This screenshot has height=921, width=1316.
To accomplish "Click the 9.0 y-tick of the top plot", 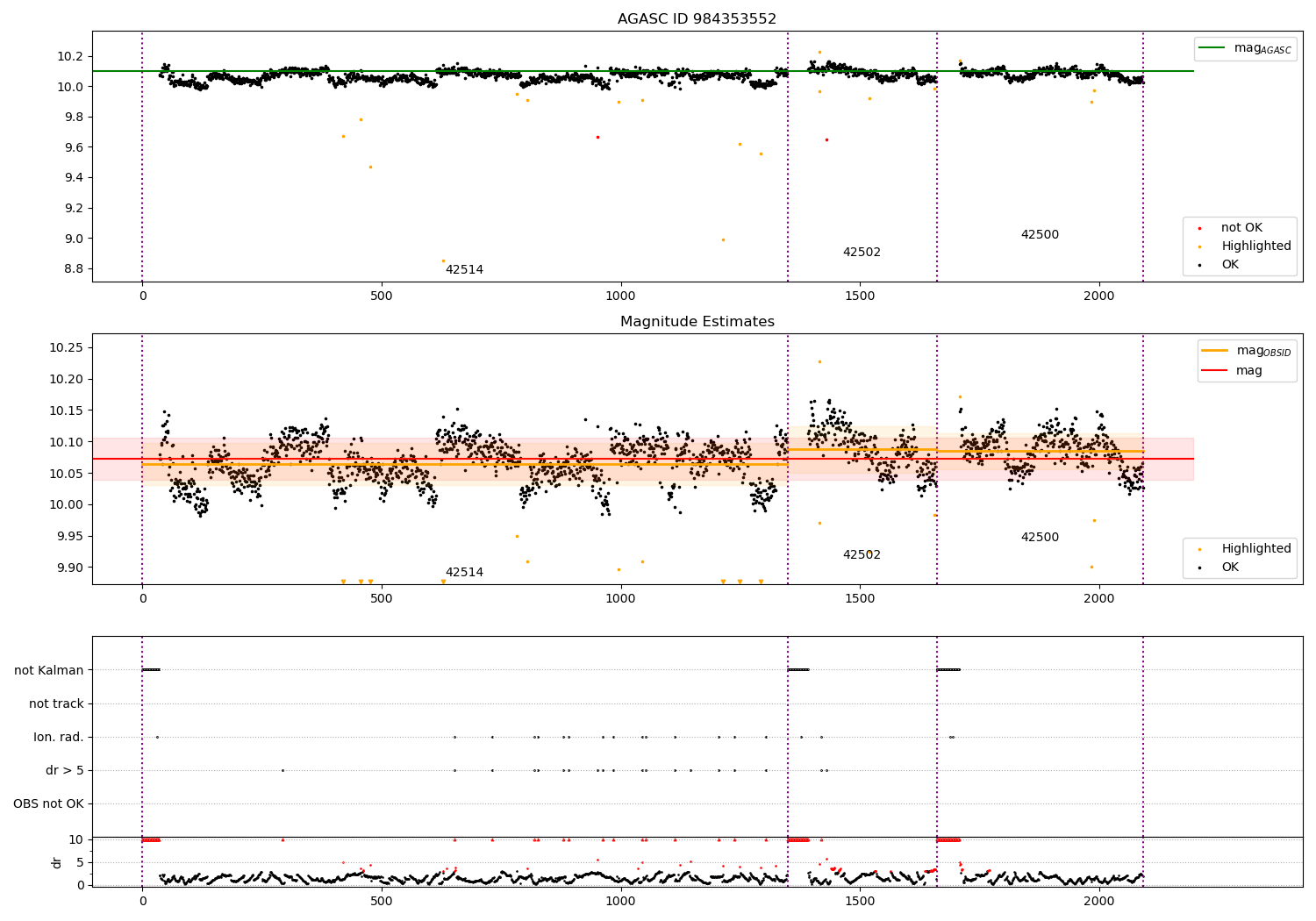I will [x=74, y=239].
